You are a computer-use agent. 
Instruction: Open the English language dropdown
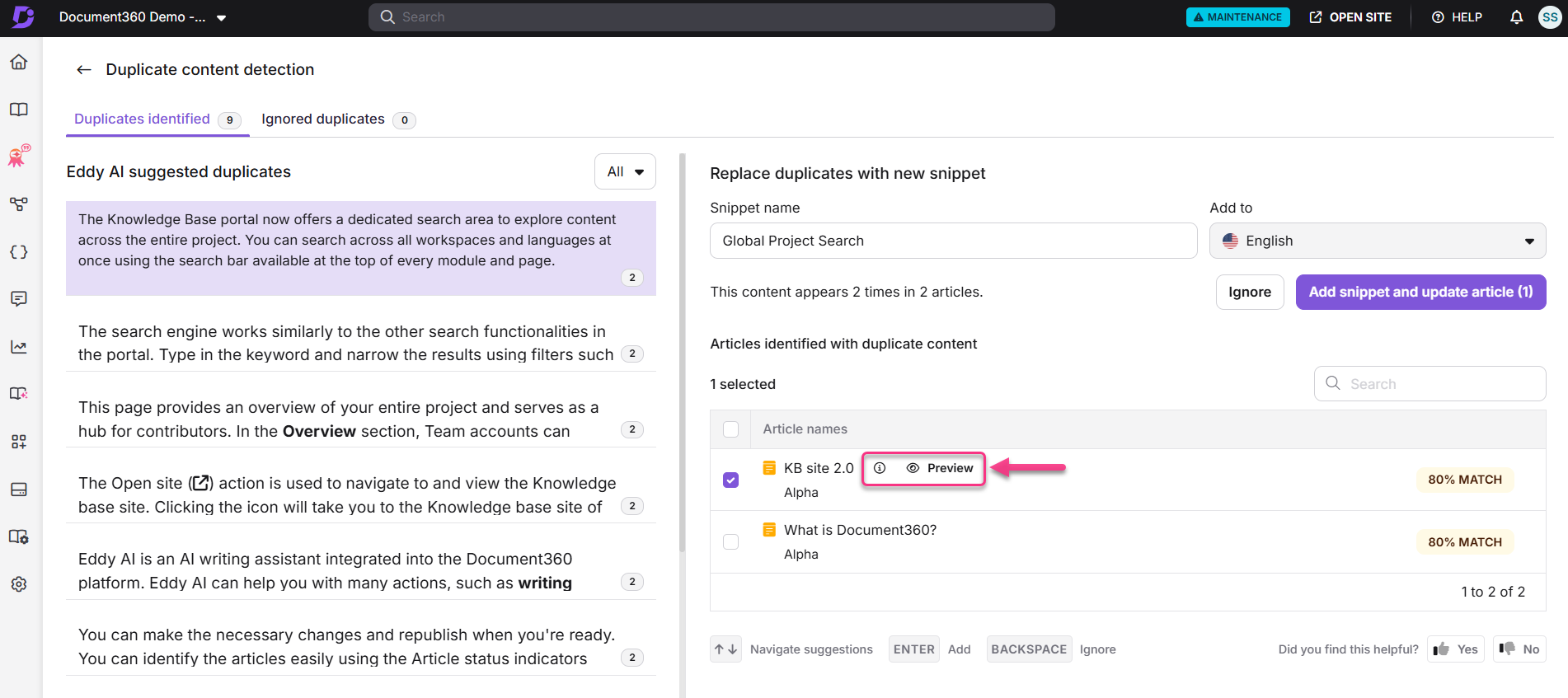(1377, 241)
